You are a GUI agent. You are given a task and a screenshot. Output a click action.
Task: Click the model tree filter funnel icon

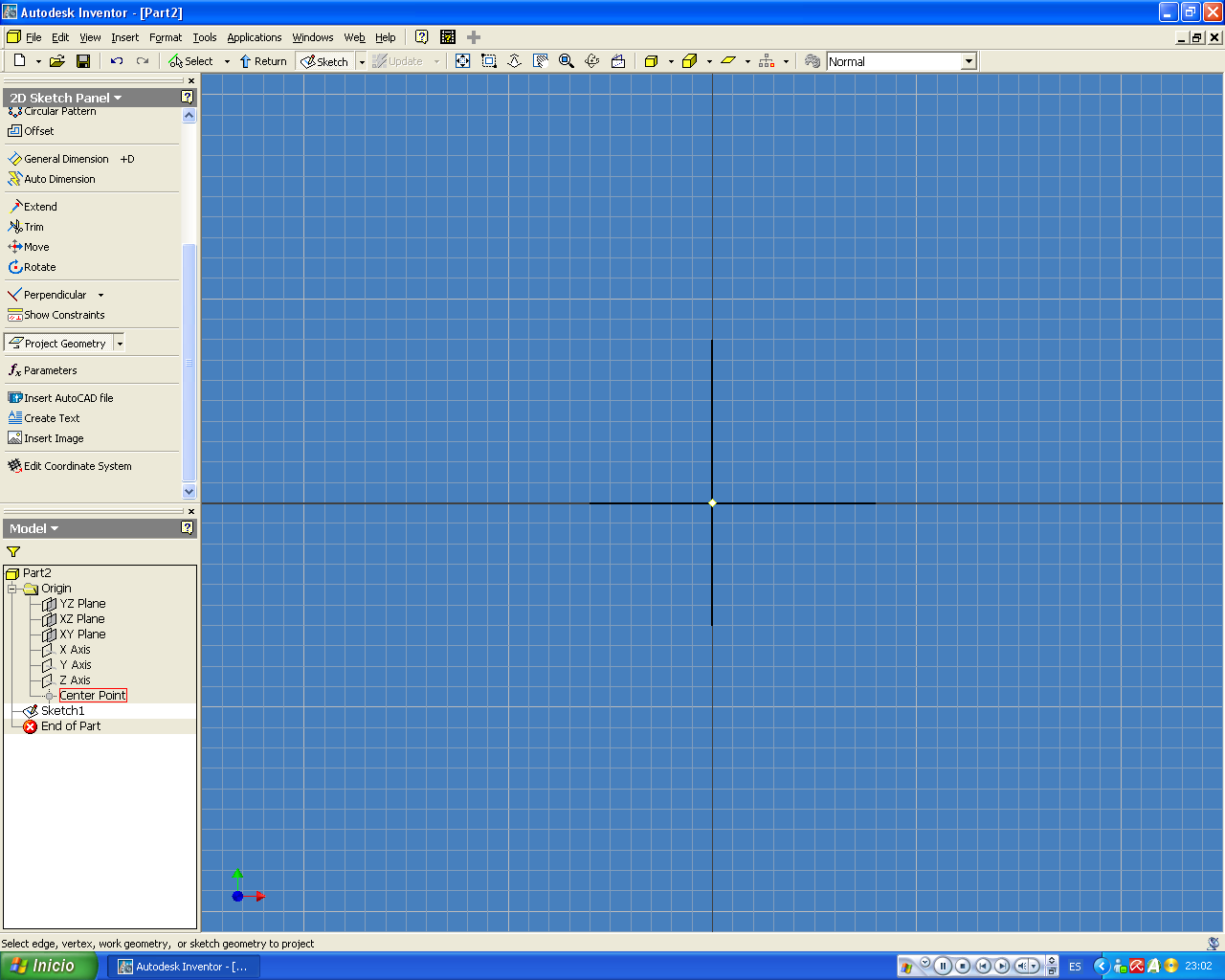(x=13, y=551)
